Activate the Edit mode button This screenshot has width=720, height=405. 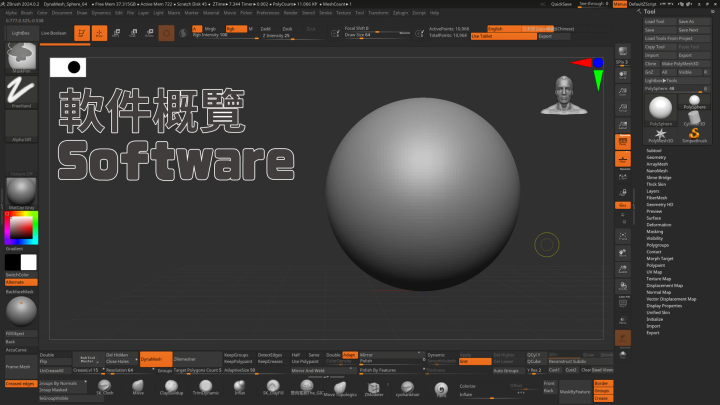pos(83,33)
